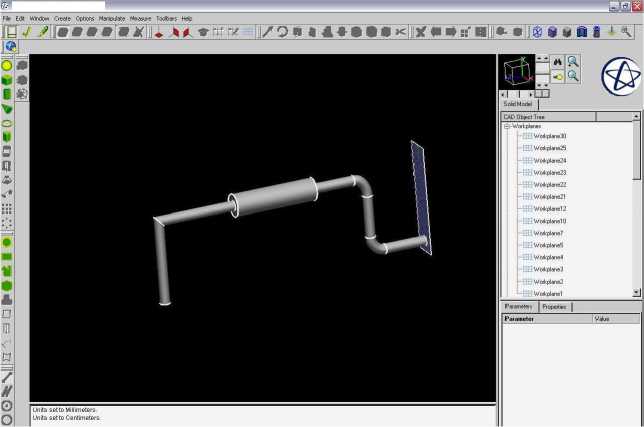Click the binoculars find icon

(557, 62)
